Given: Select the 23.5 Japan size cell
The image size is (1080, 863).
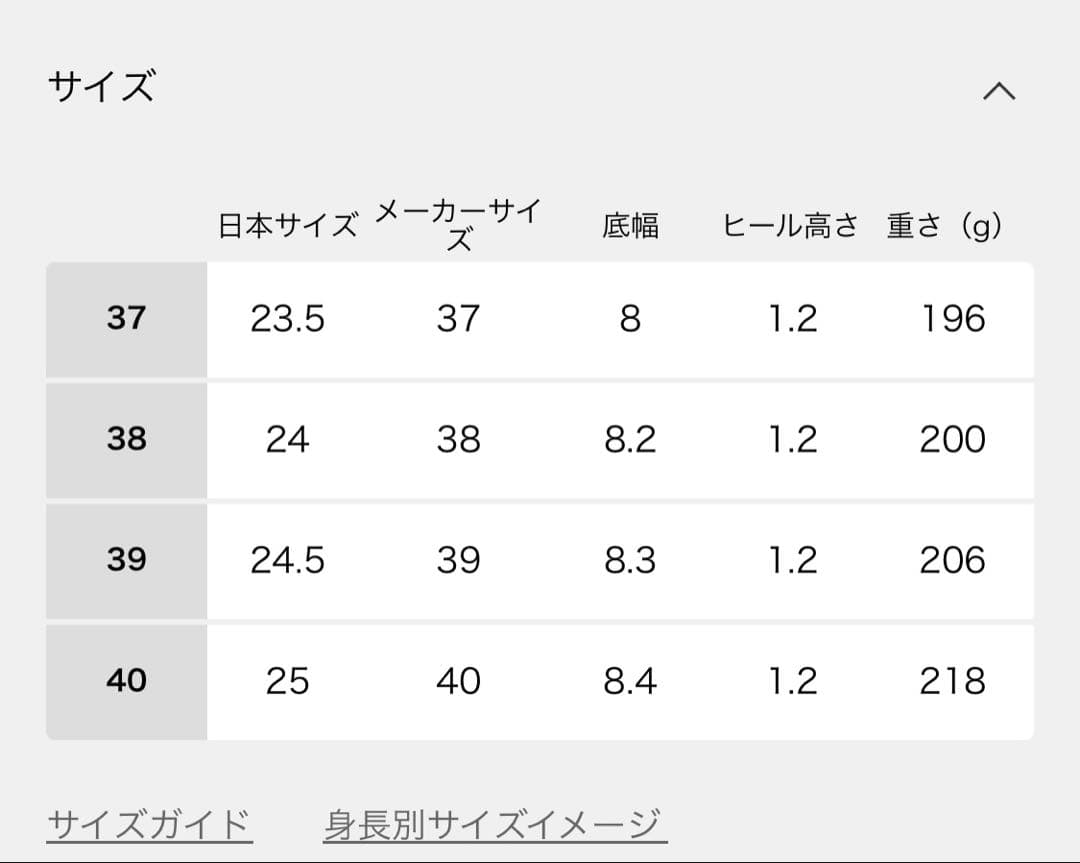Looking at the screenshot, I should 287,318.
